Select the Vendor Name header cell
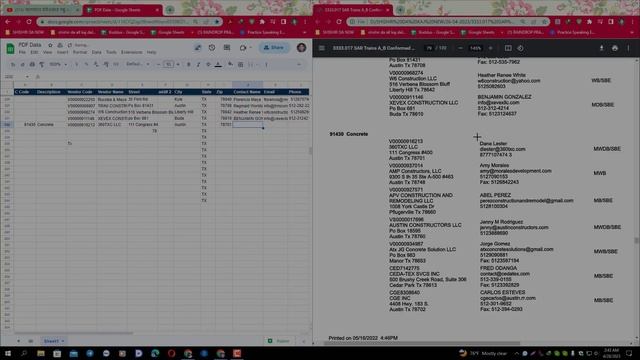Screen dimensions: 640x360 click(111, 92)
